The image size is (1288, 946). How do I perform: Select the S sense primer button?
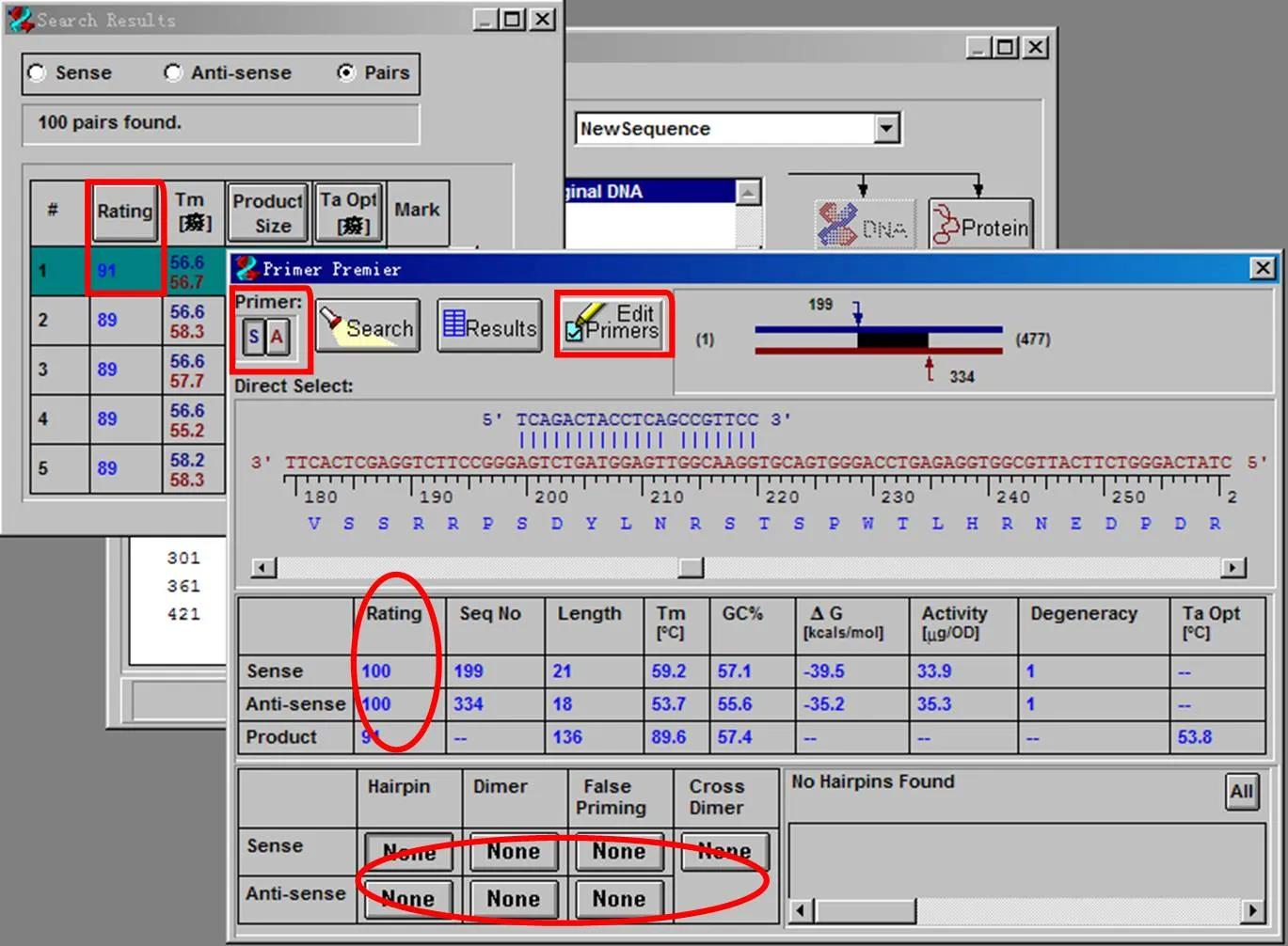tap(254, 337)
